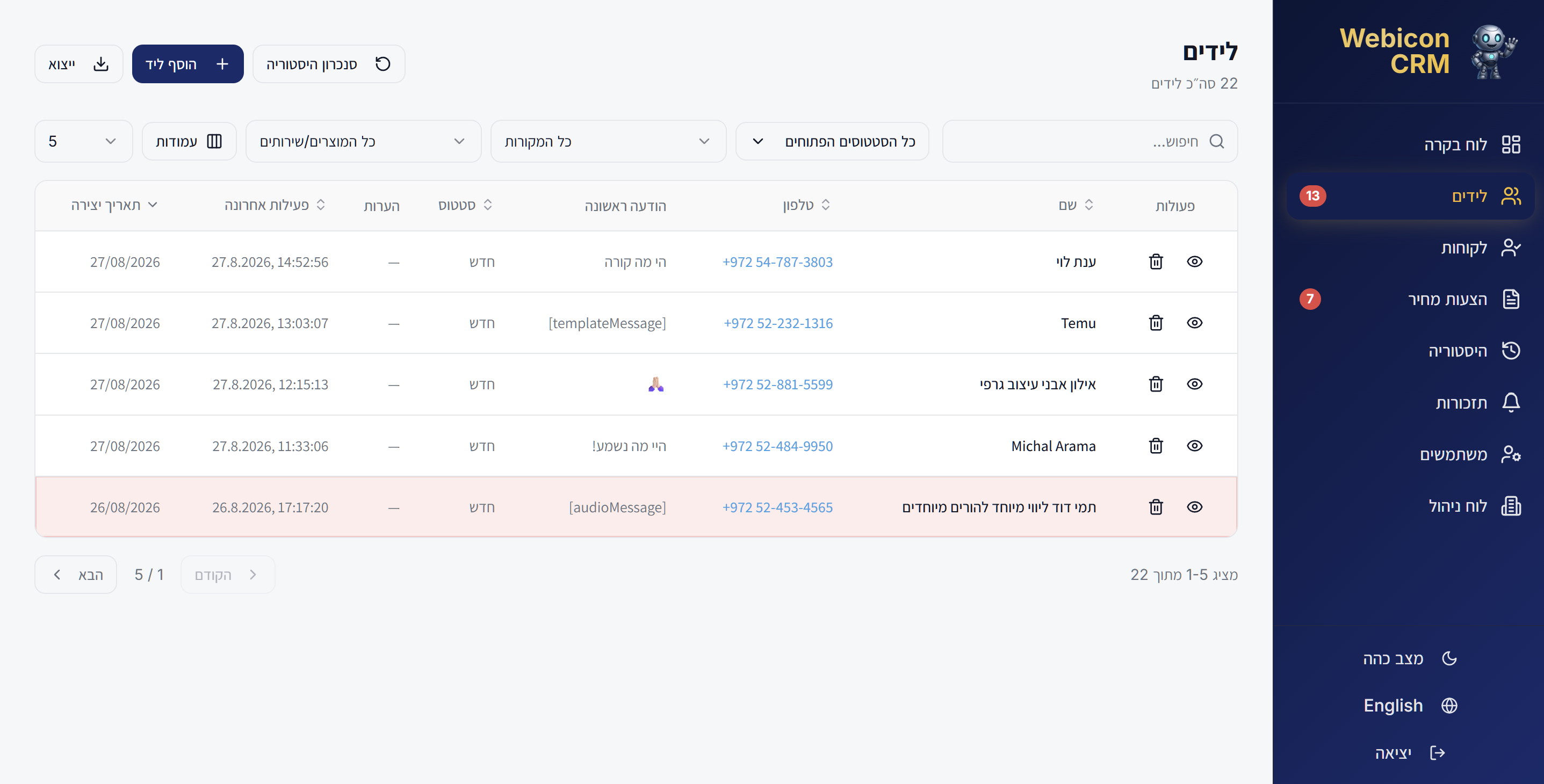
Task: Open the כל הסטטוסים הפתוחים status dropdown
Action: tap(832, 141)
